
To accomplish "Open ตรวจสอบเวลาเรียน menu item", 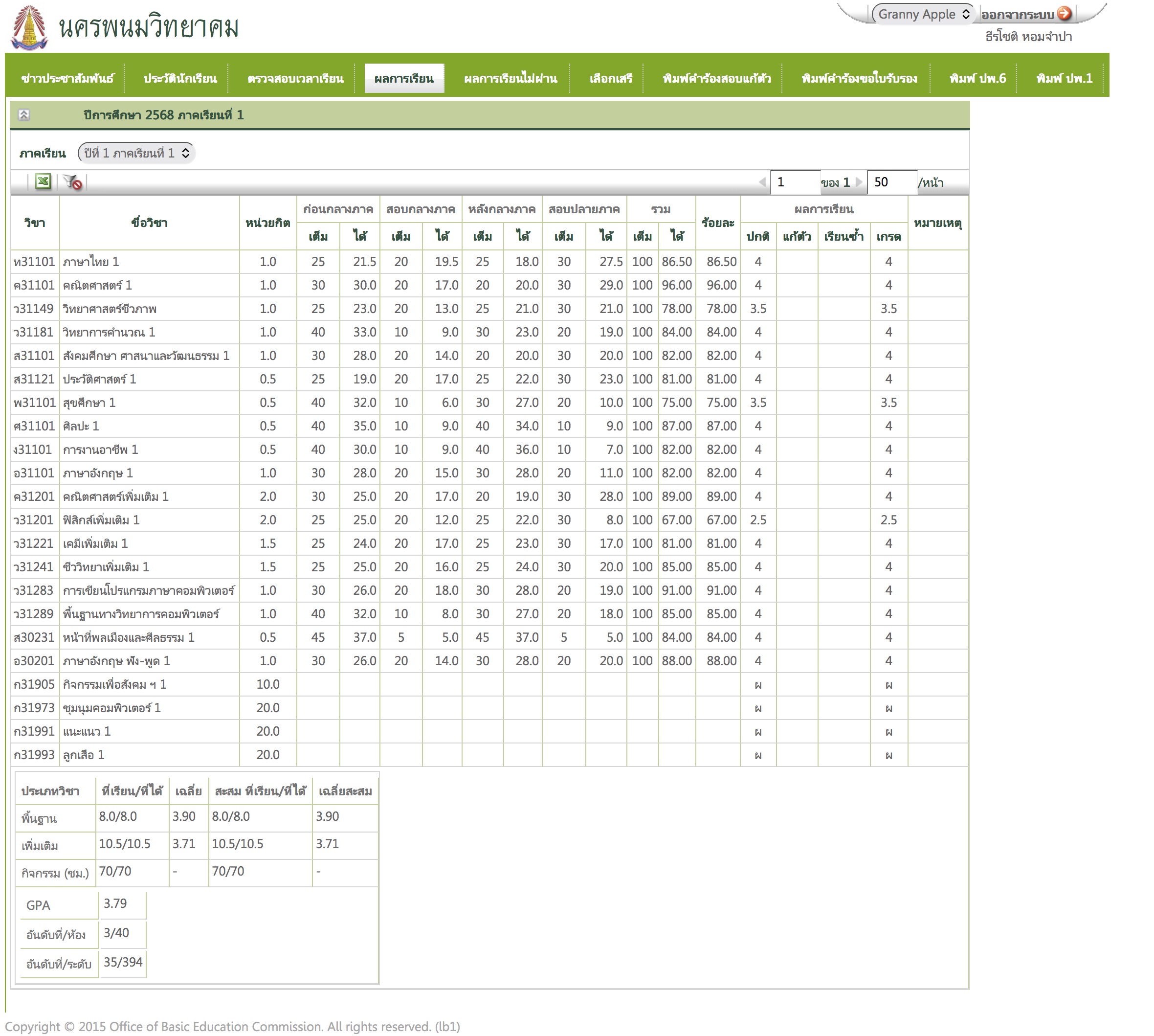I will [x=295, y=79].
